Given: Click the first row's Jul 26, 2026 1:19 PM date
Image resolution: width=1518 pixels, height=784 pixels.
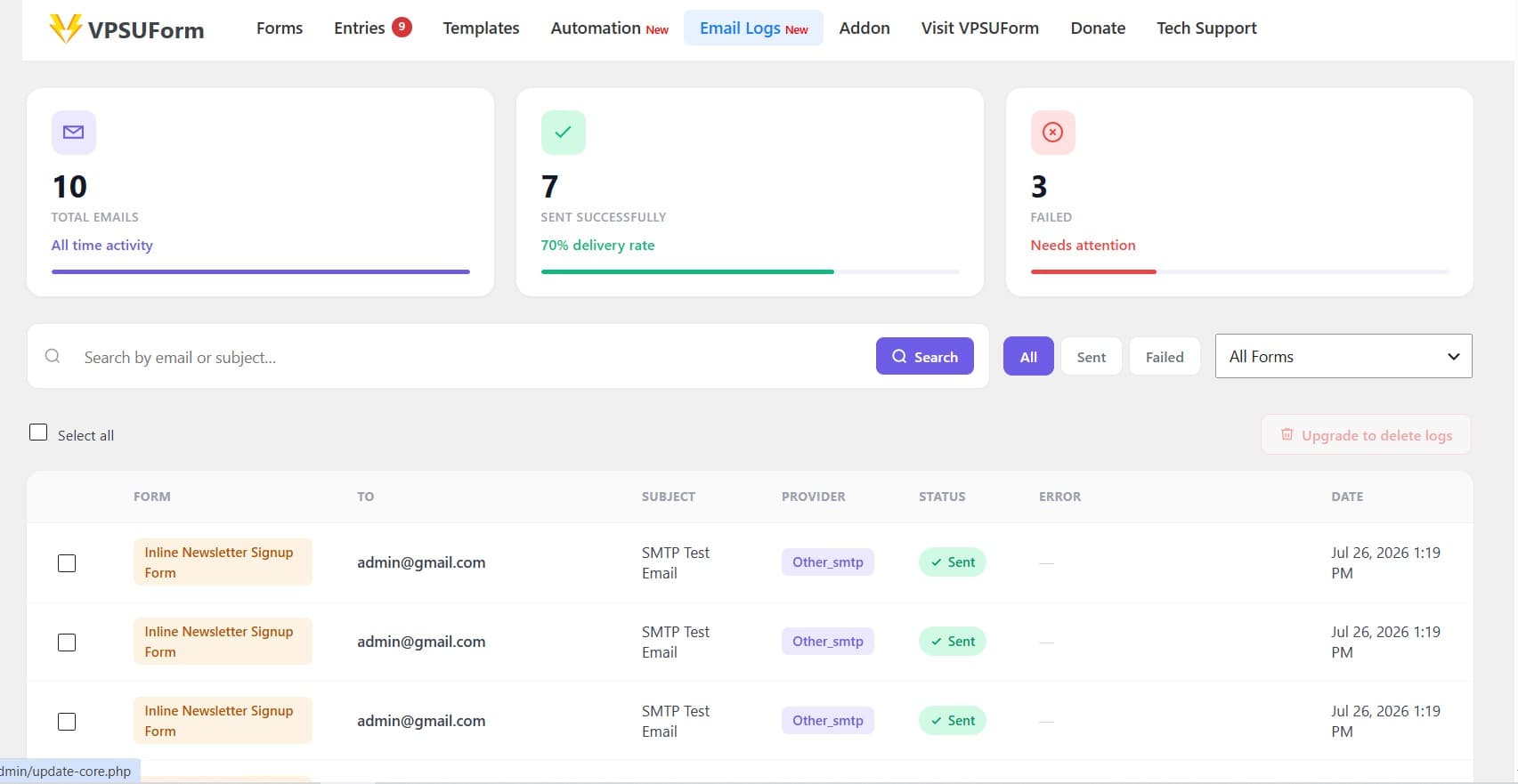Looking at the screenshot, I should coord(1385,562).
